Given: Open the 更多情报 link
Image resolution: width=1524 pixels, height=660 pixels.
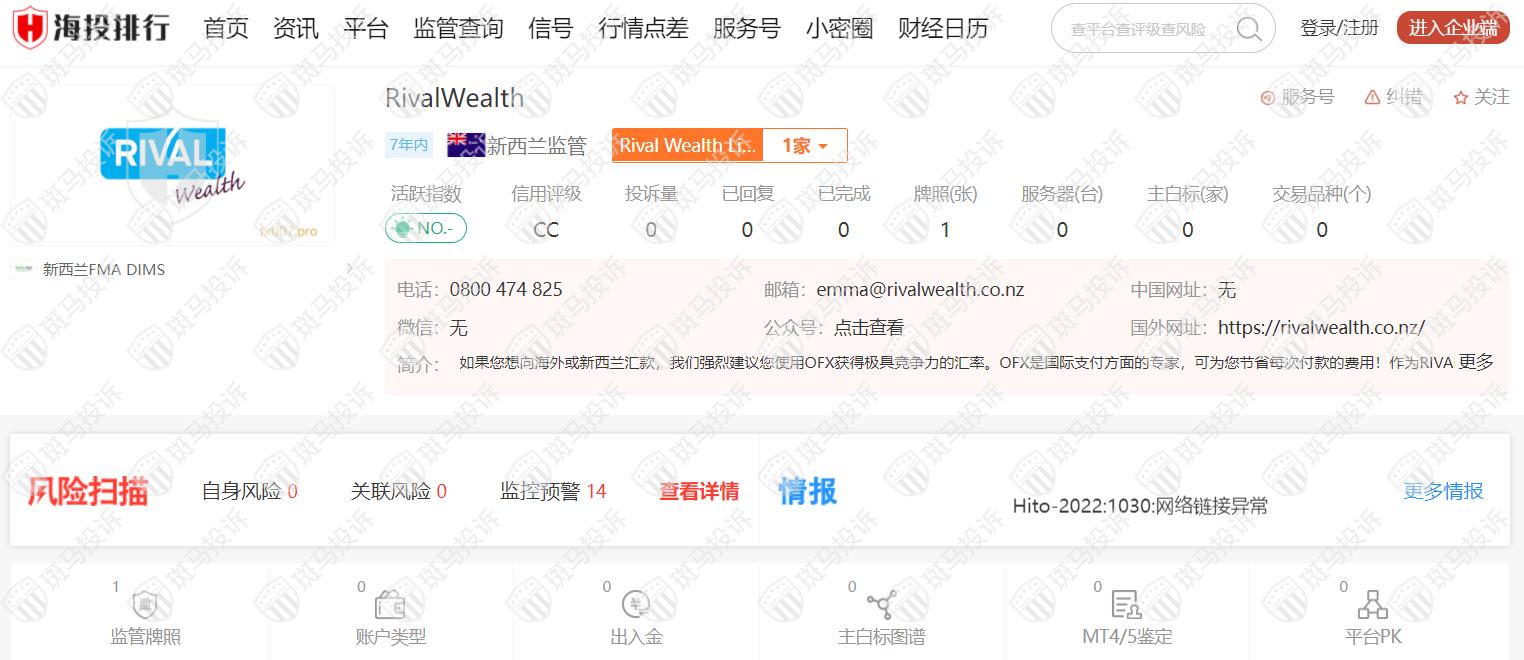Looking at the screenshot, I should (1443, 491).
